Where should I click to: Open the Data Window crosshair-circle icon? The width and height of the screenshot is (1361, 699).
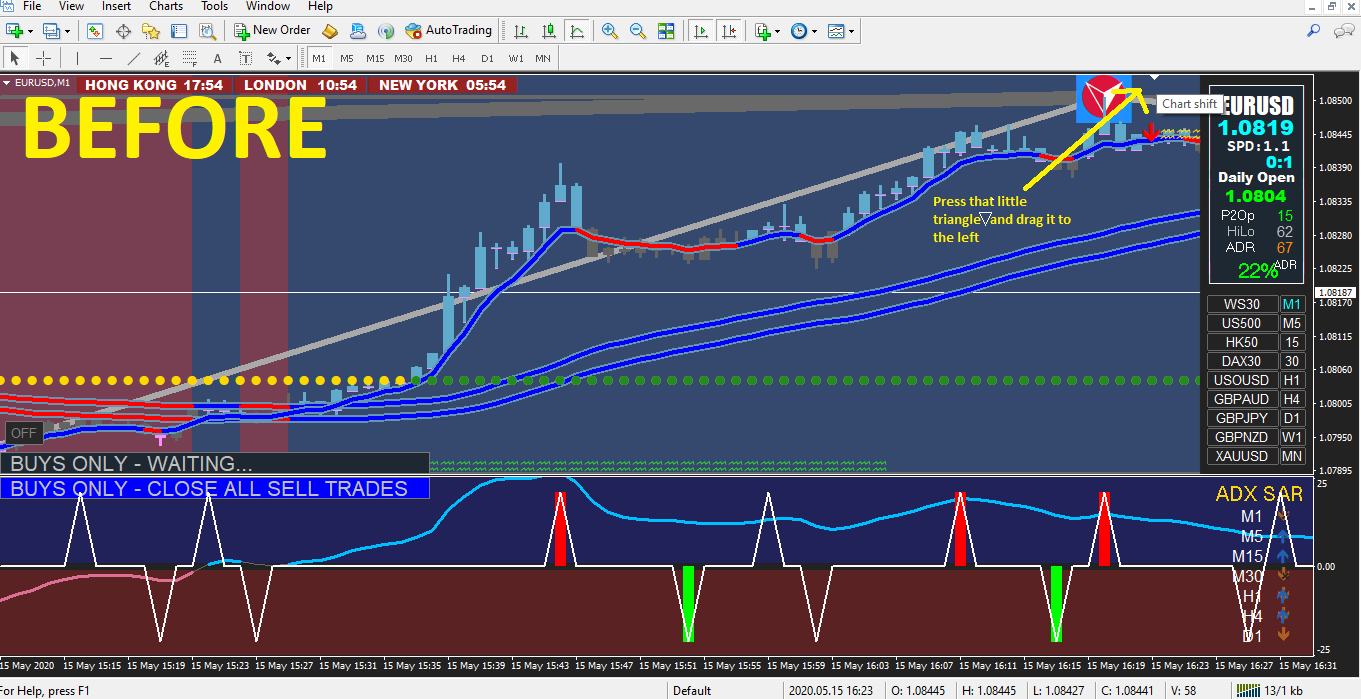tap(124, 31)
